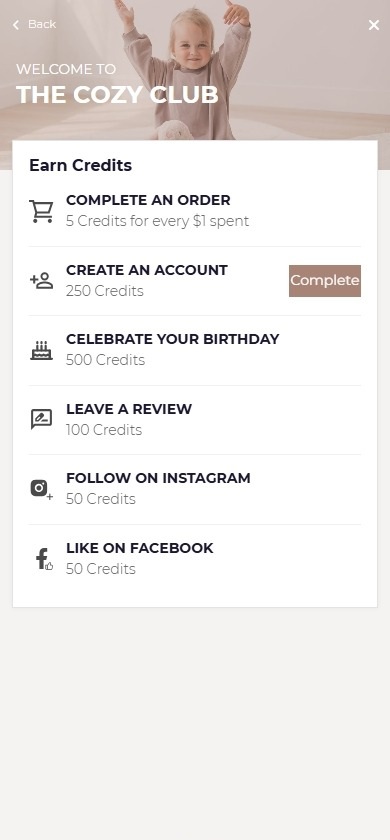This screenshot has width=390, height=840.
Task: Choose Follow on Instagram reward
Action: 195,489
